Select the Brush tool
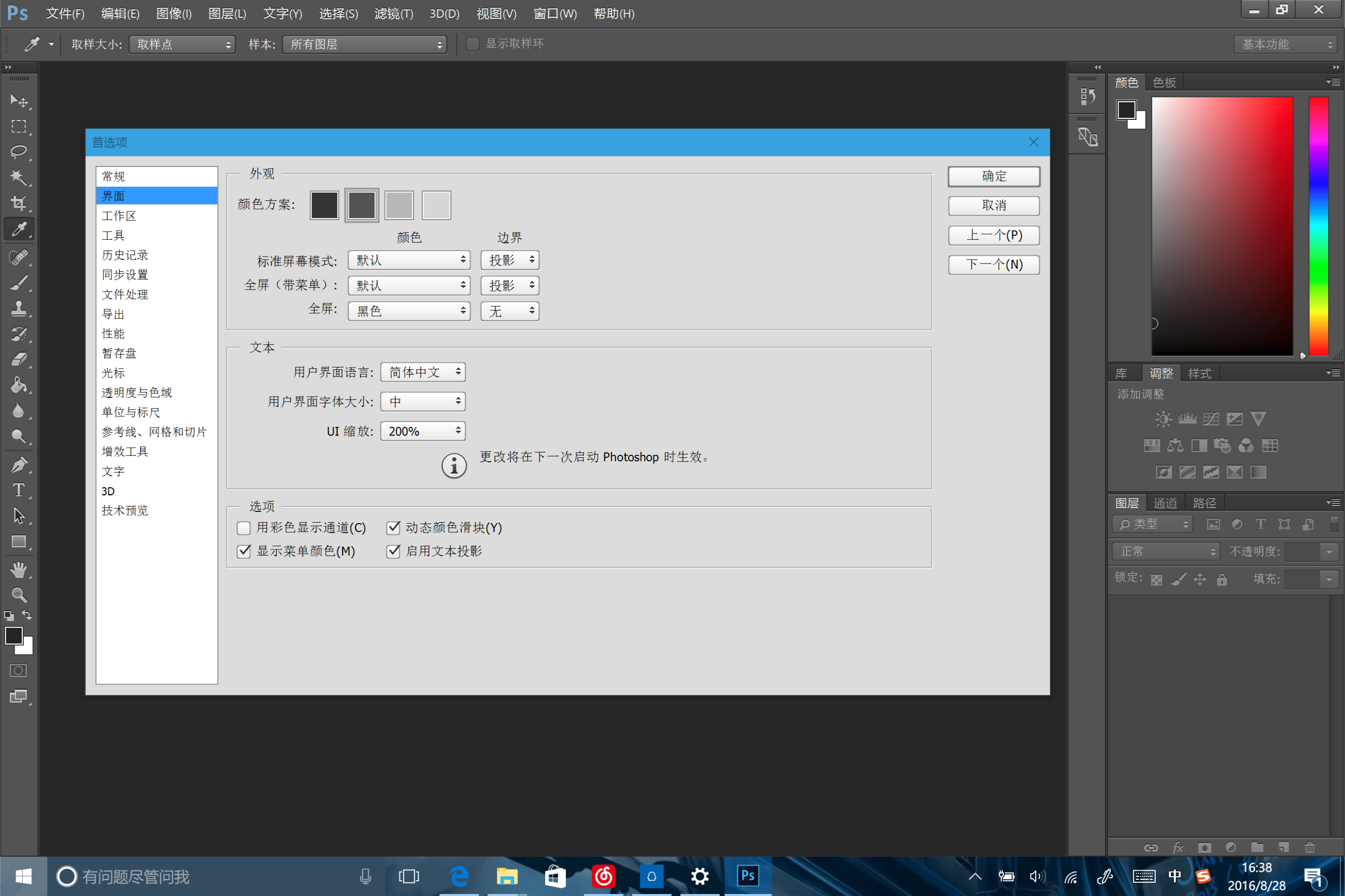This screenshot has width=1345, height=896. click(18, 282)
